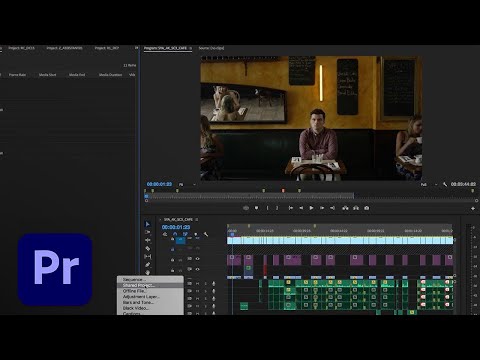Image resolution: width=480 pixels, height=360 pixels.
Task: Select the Razor tool
Action: coord(148,249)
